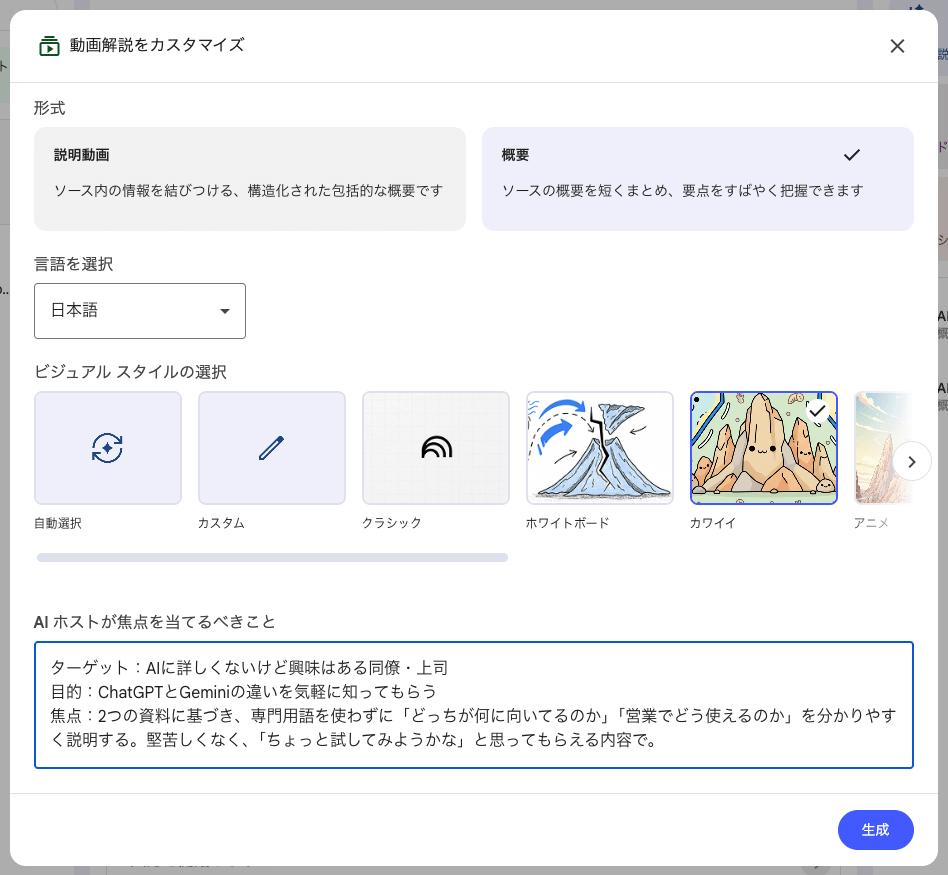
Task: Choose the クラシック visual style
Action: pyautogui.click(x=435, y=447)
